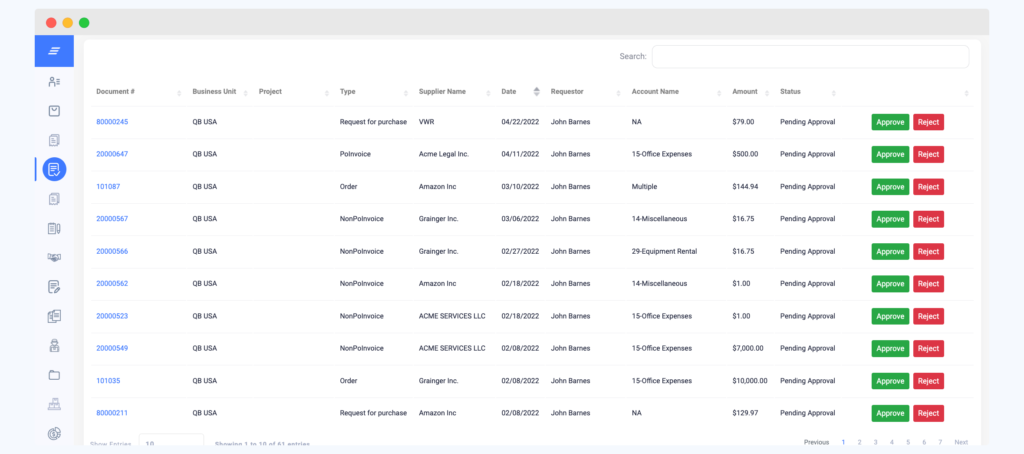
Task: Open the clipboard with pen sidebar icon
Action: (x=54, y=228)
